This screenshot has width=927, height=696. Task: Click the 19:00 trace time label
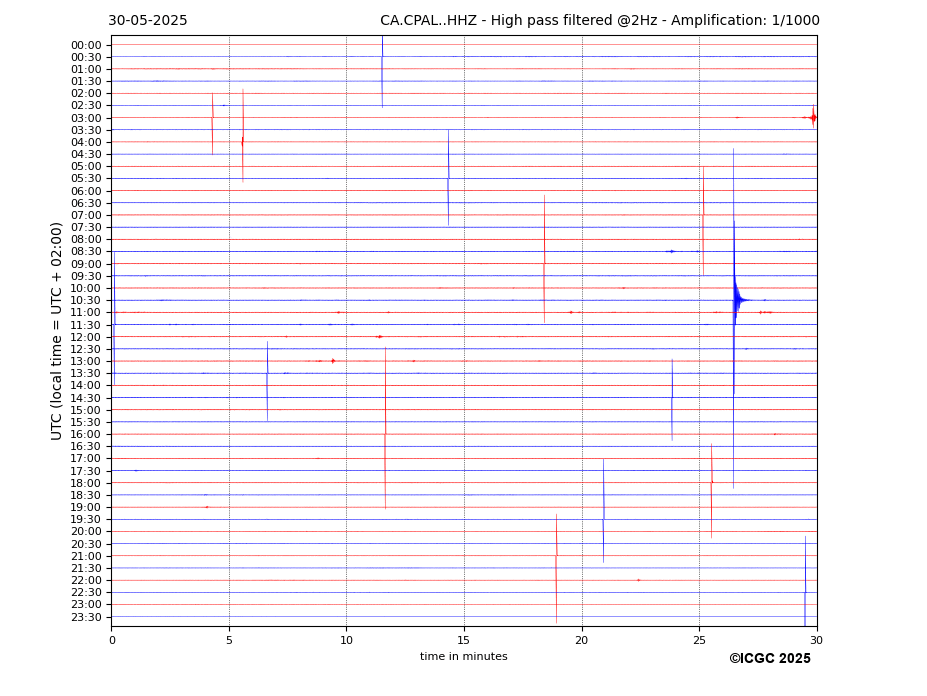pyautogui.click(x=86, y=507)
